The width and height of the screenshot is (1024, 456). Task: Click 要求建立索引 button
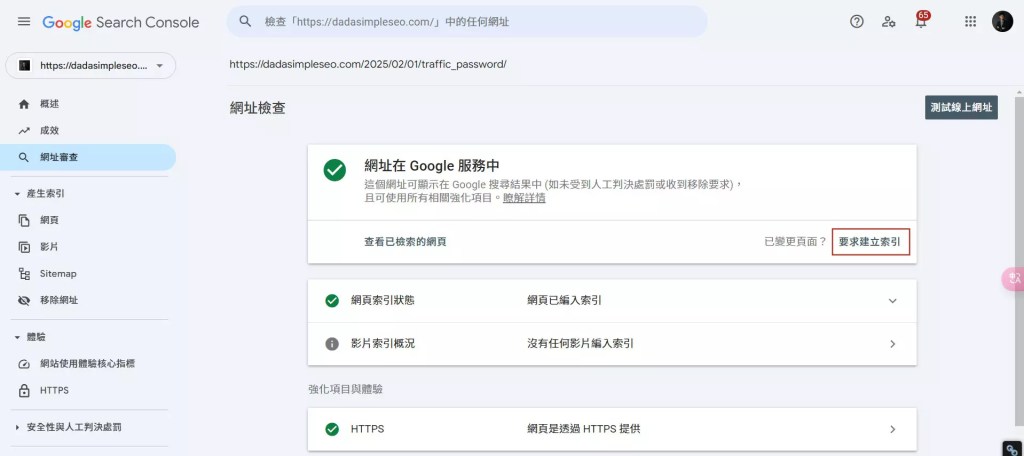[x=871, y=242]
